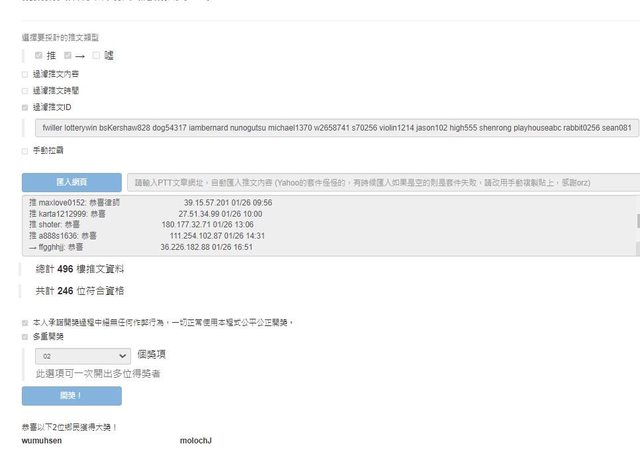The width and height of the screenshot is (640, 452).
Task: Click winner name molochJ
Action: coord(195,440)
